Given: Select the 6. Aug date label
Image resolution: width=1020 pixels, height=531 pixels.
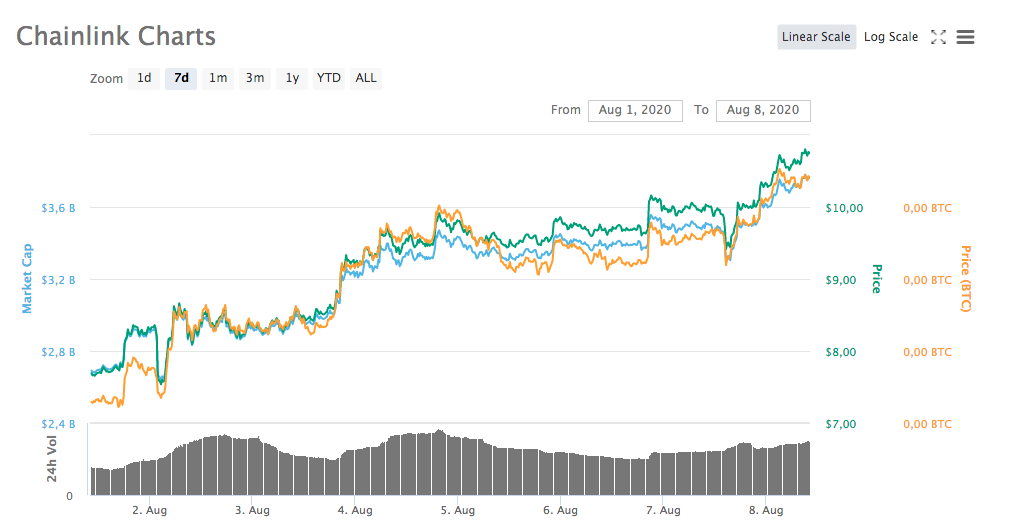Looking at the screenshot, I should point(561,510).
